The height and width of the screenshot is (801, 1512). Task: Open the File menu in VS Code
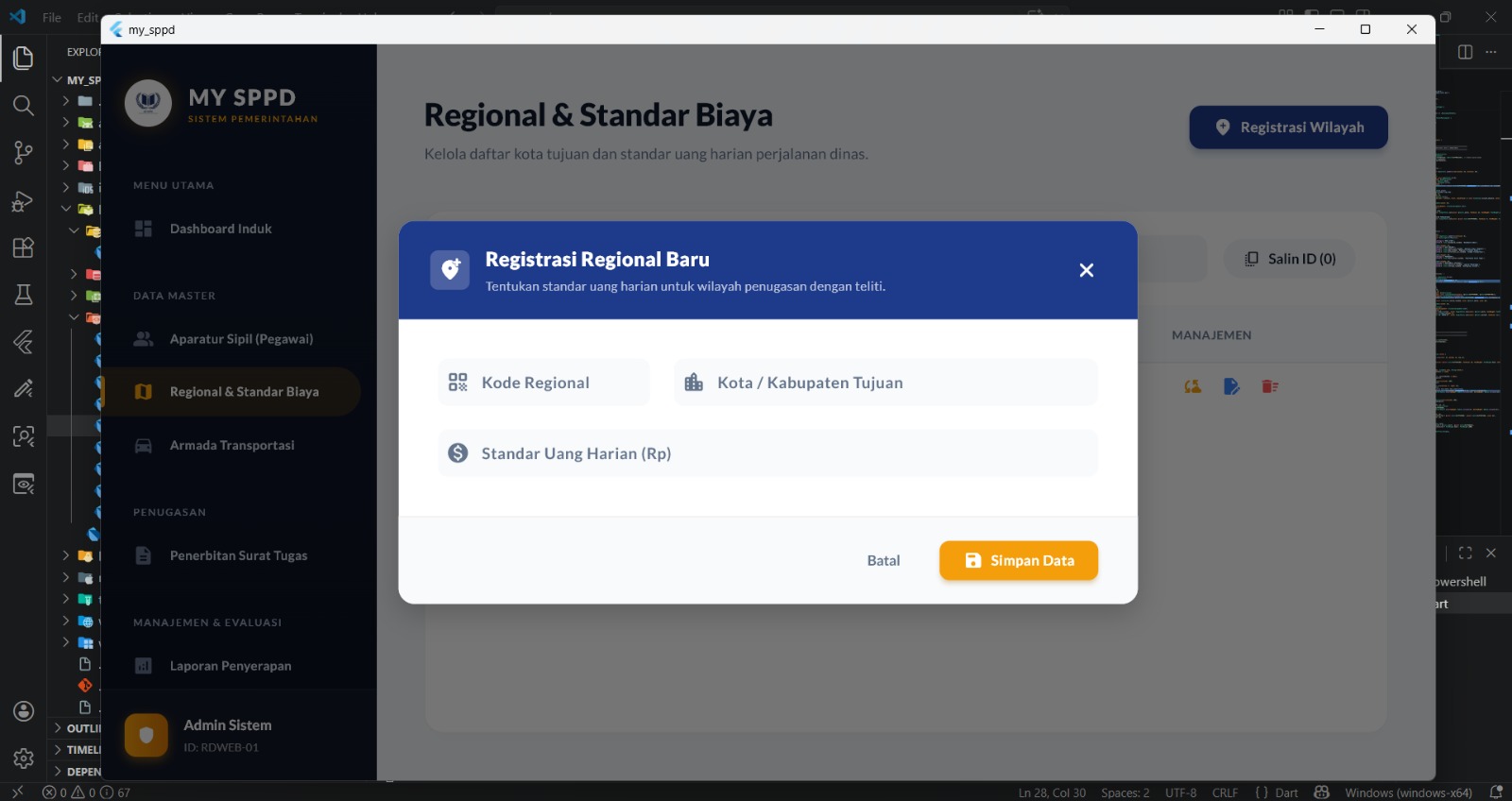coord(52,17)
